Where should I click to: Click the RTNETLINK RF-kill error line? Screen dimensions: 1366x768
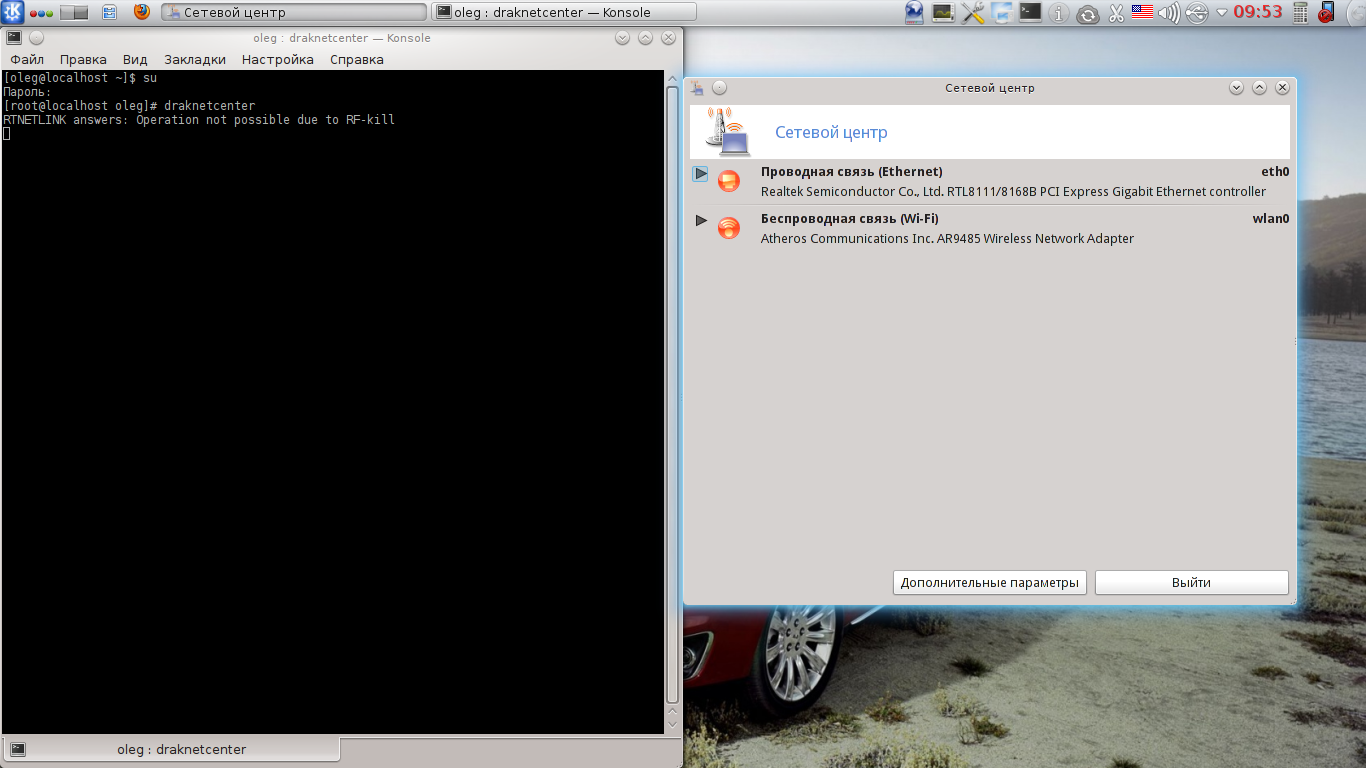point(199,120)
